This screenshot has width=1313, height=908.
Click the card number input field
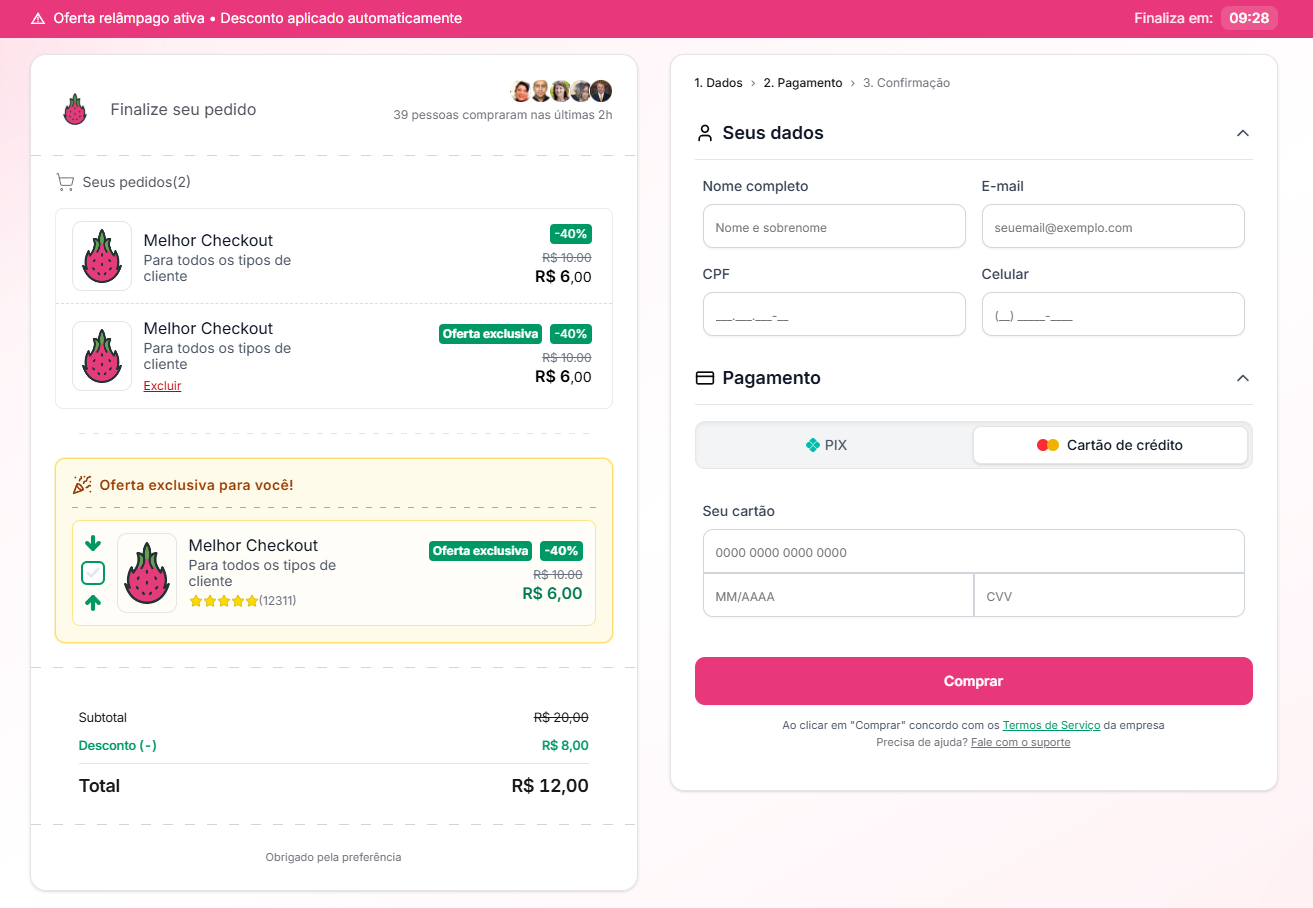[973, 552]
